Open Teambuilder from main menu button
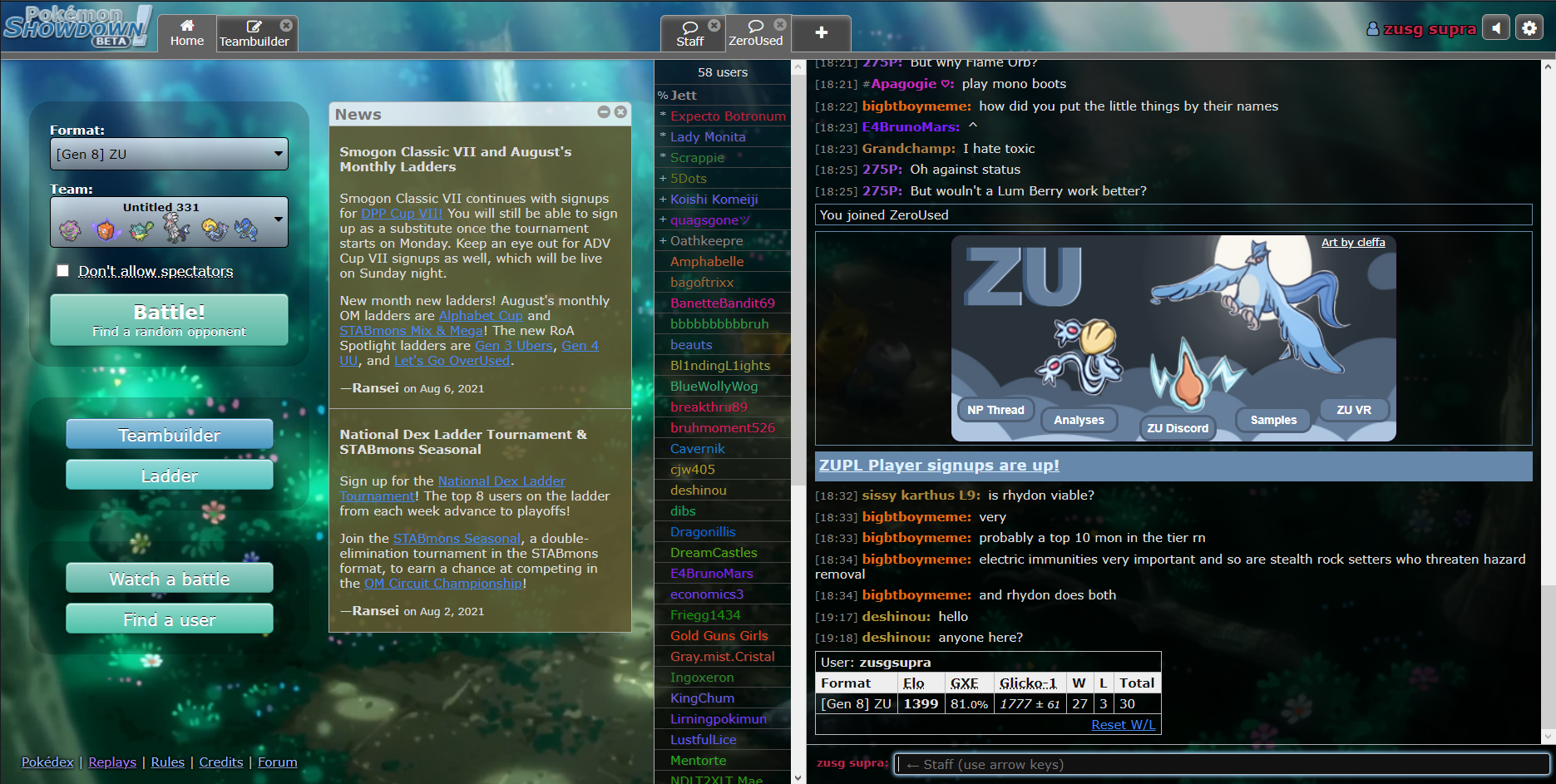Viewport: 1556px width, 784px height. click(170, 435)
